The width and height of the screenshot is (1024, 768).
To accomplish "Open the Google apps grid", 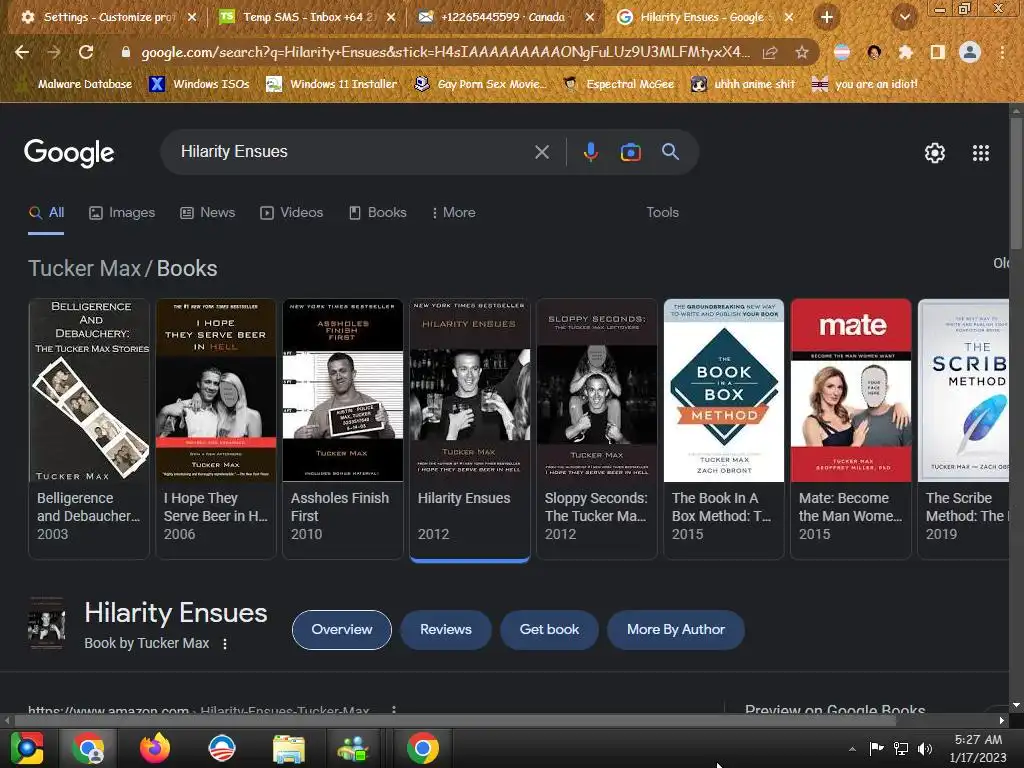I will click(980, 153).
